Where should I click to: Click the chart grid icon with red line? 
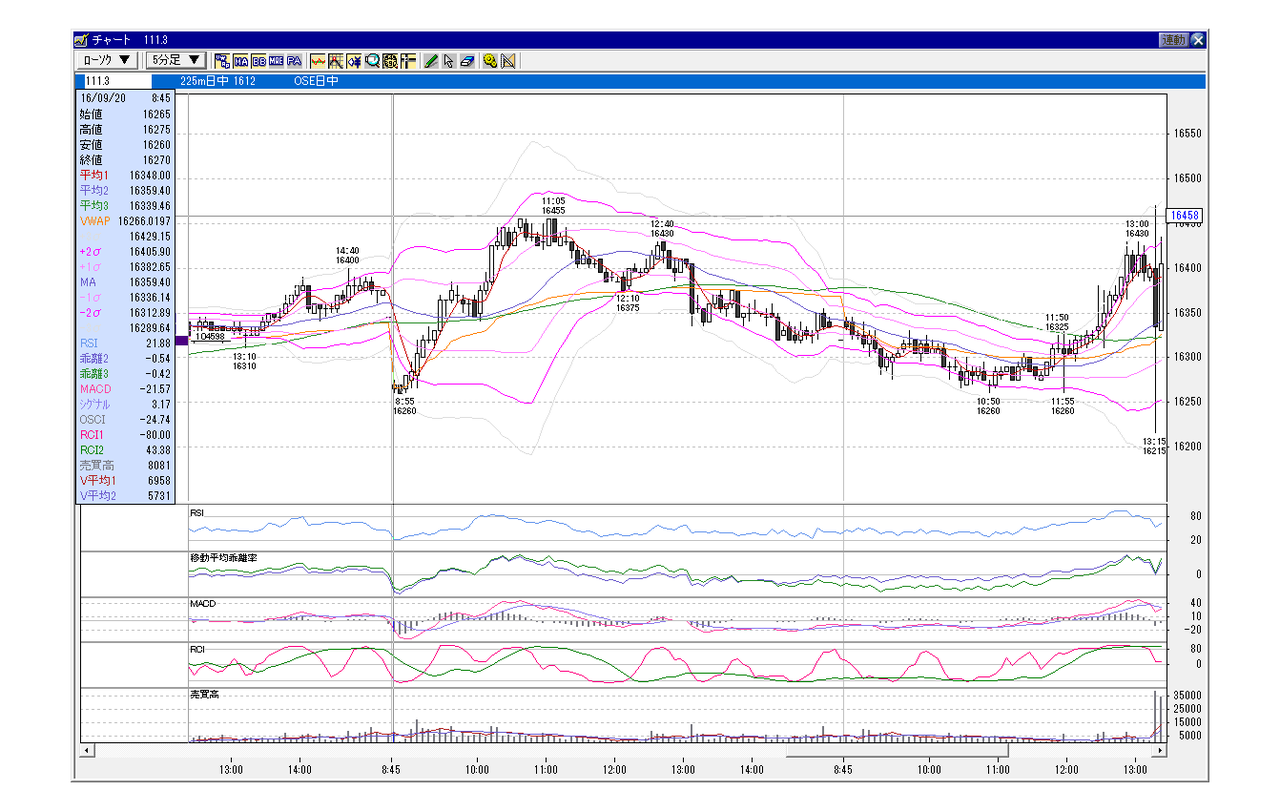click(336, 61)
